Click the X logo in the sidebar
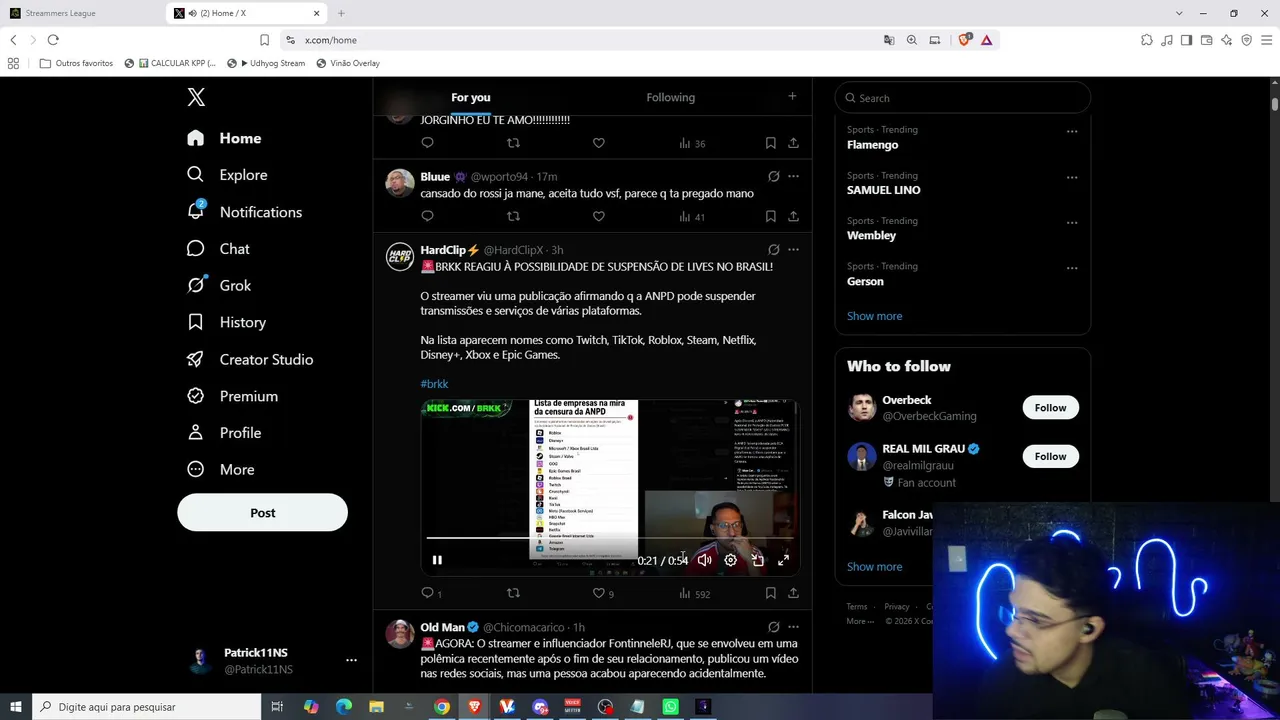1280x720 pixels. [x=196, y=97]
